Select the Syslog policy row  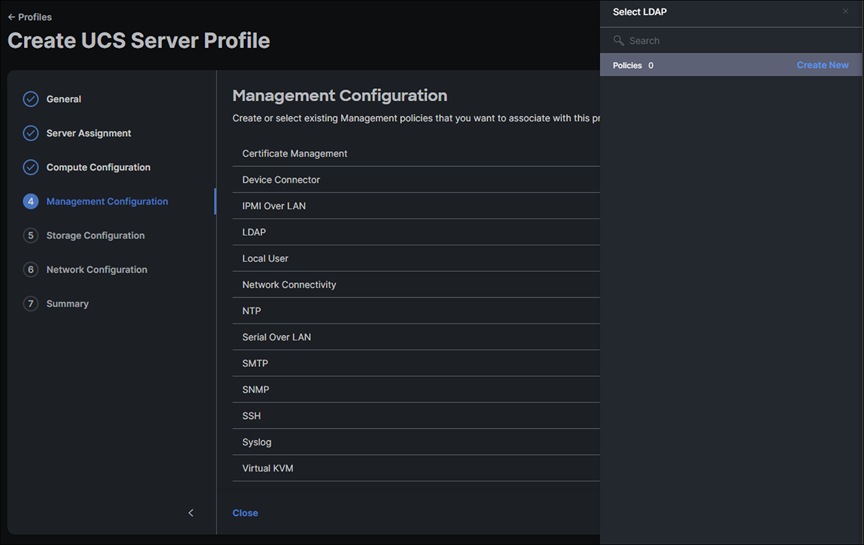click(x=416, y=442)
